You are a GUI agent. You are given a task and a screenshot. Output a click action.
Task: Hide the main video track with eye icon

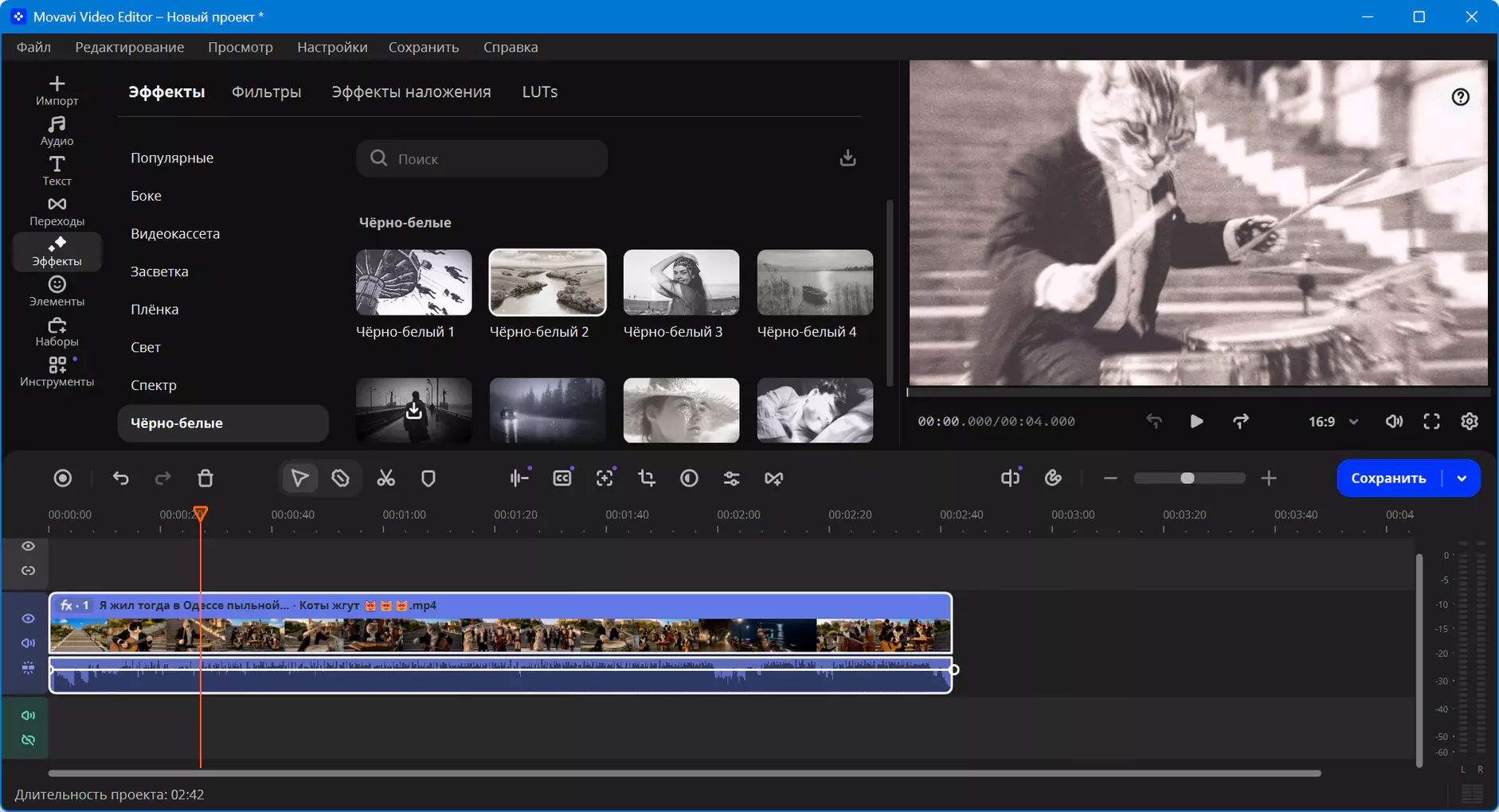(28, 619)
